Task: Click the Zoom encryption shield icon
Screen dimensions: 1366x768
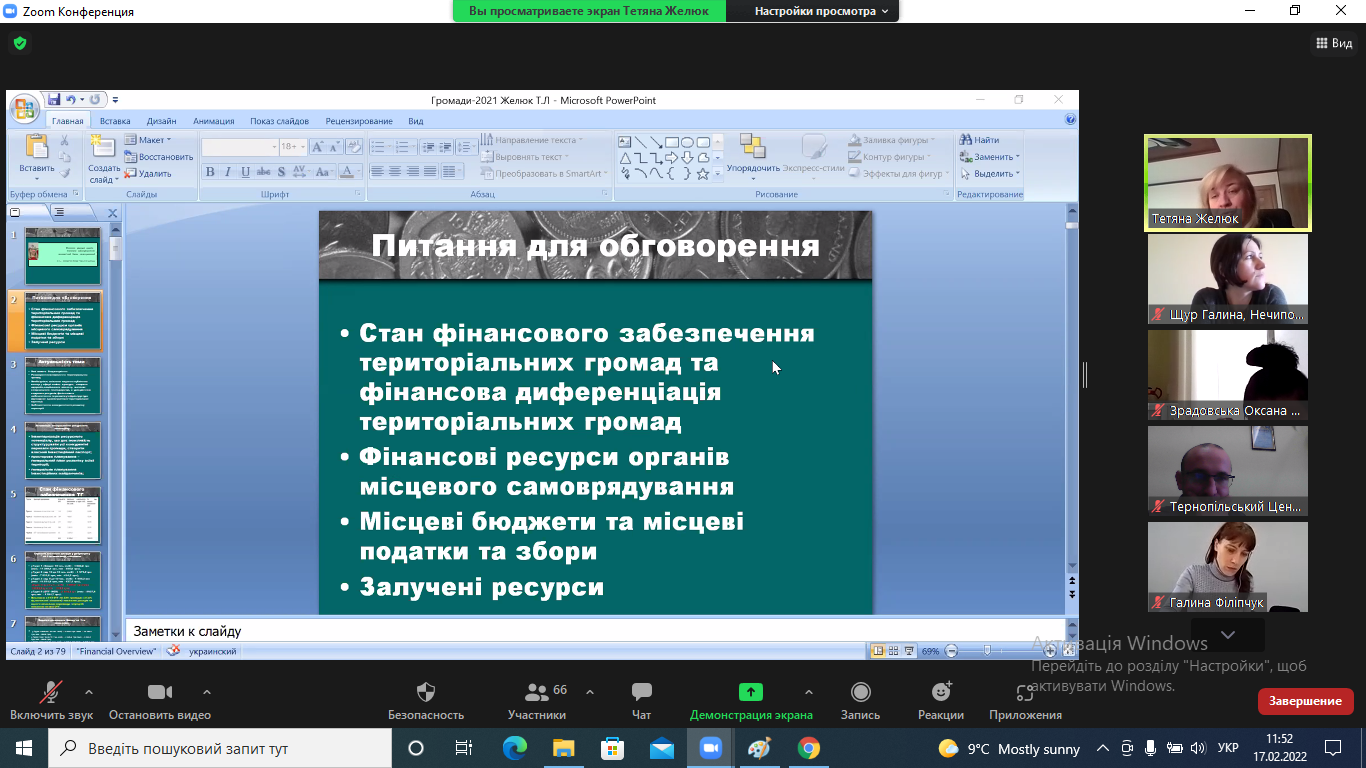Action: coord(19,43)
